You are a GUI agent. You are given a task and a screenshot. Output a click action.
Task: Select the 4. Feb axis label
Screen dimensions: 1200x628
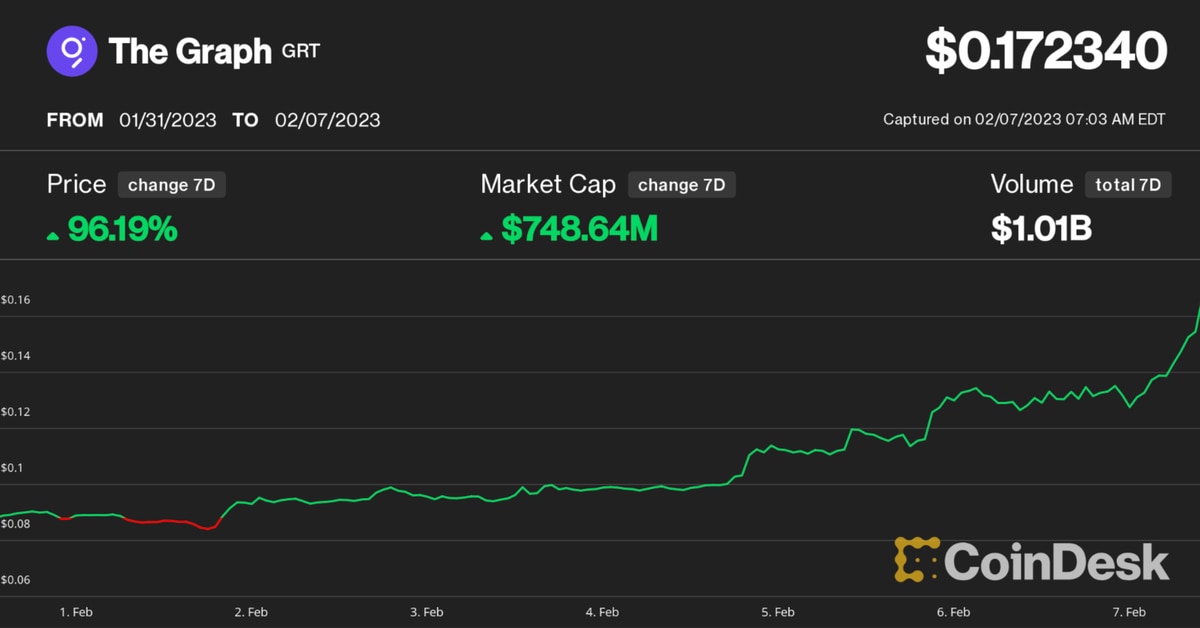click(x=602, y=611)
